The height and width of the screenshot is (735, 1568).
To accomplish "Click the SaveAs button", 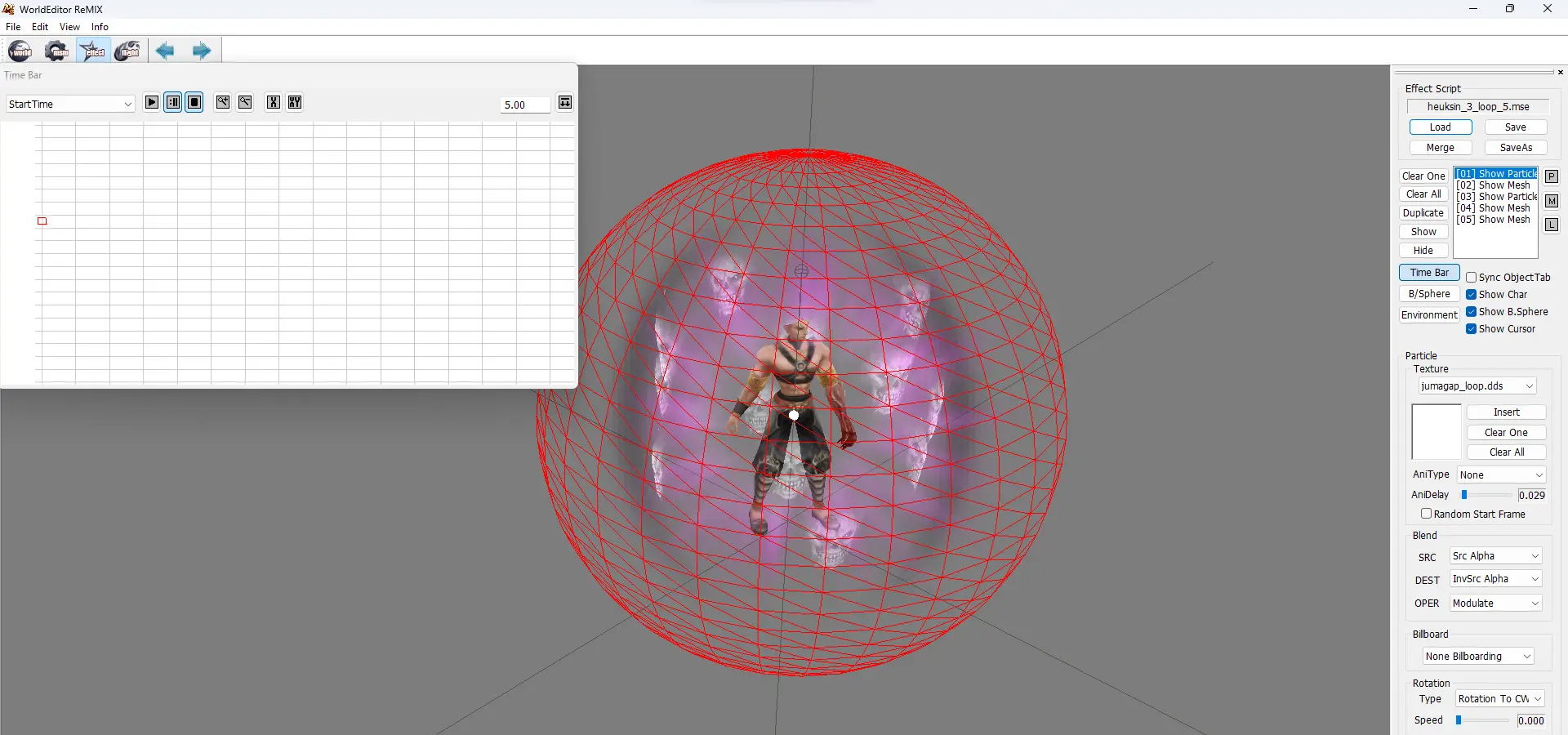I will pos(1516,148).
